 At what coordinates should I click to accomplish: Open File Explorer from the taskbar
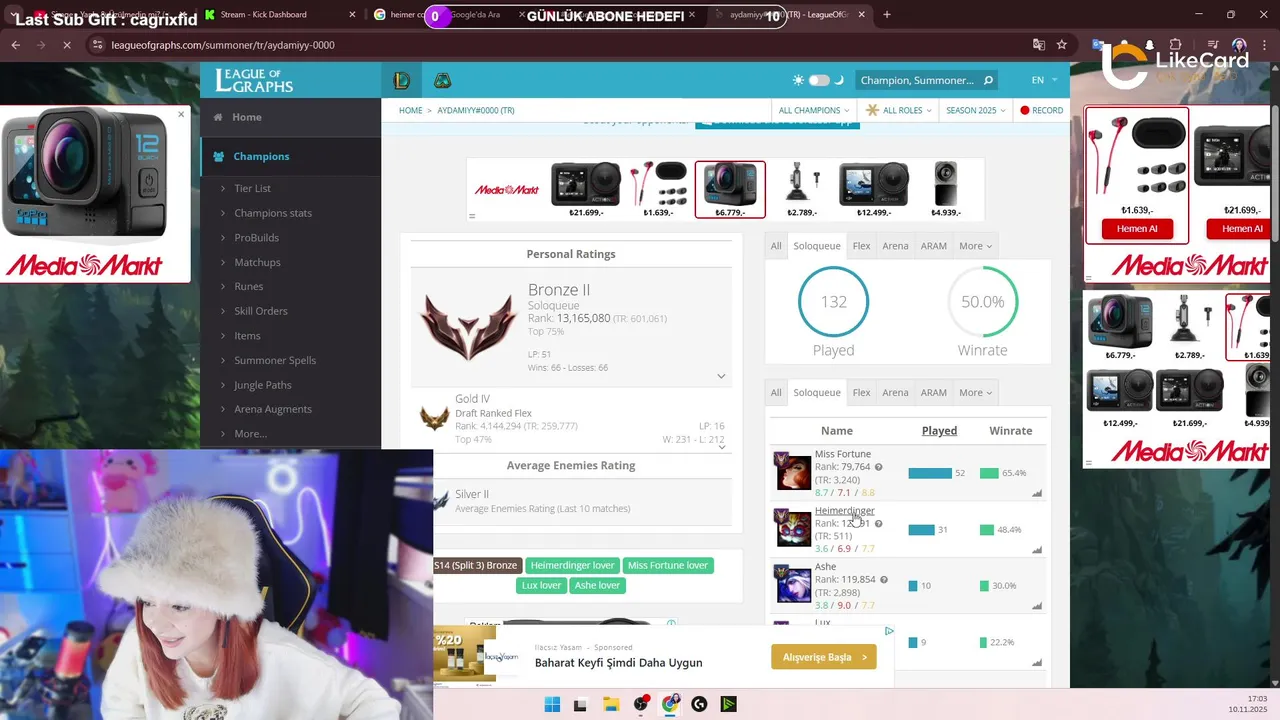pos(611,704)
